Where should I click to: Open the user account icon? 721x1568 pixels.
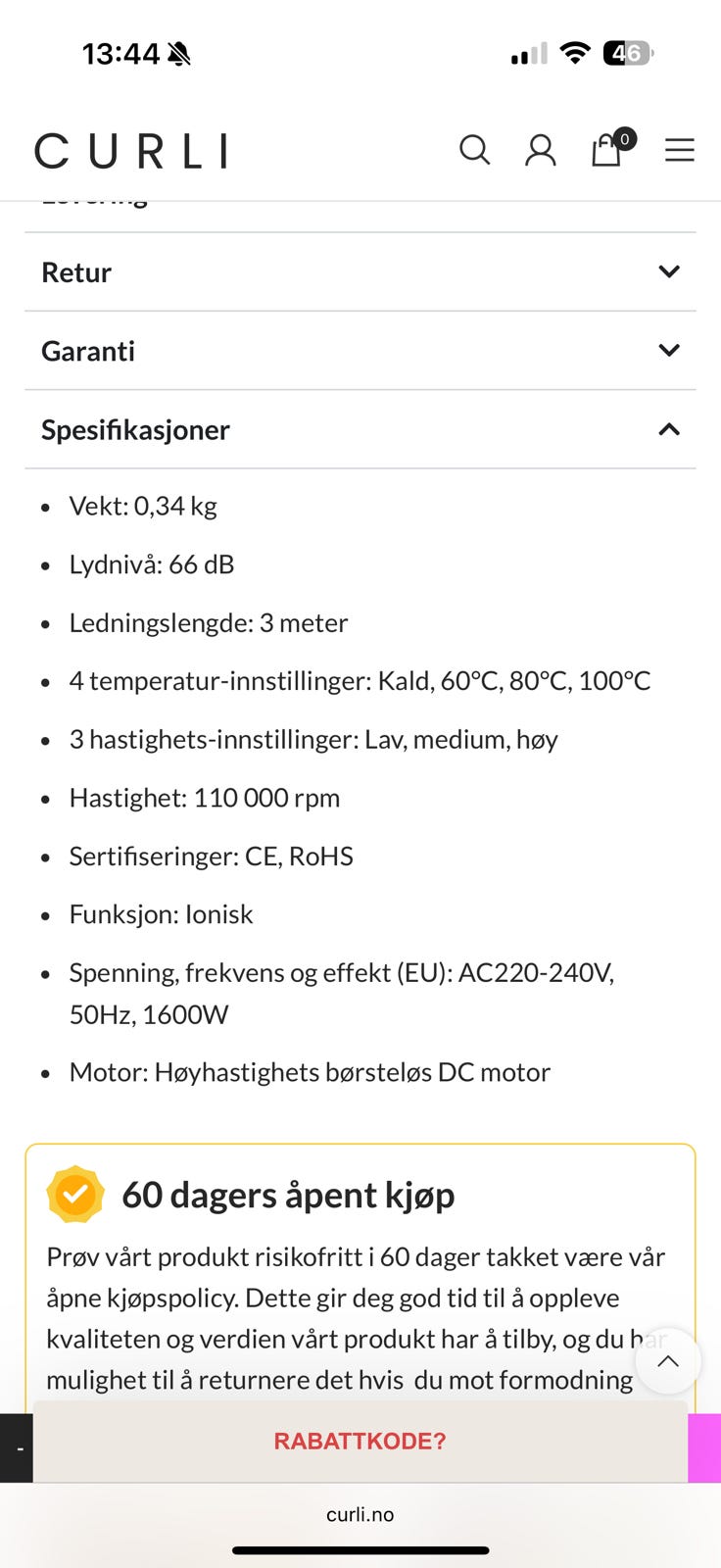coord(540,150)
